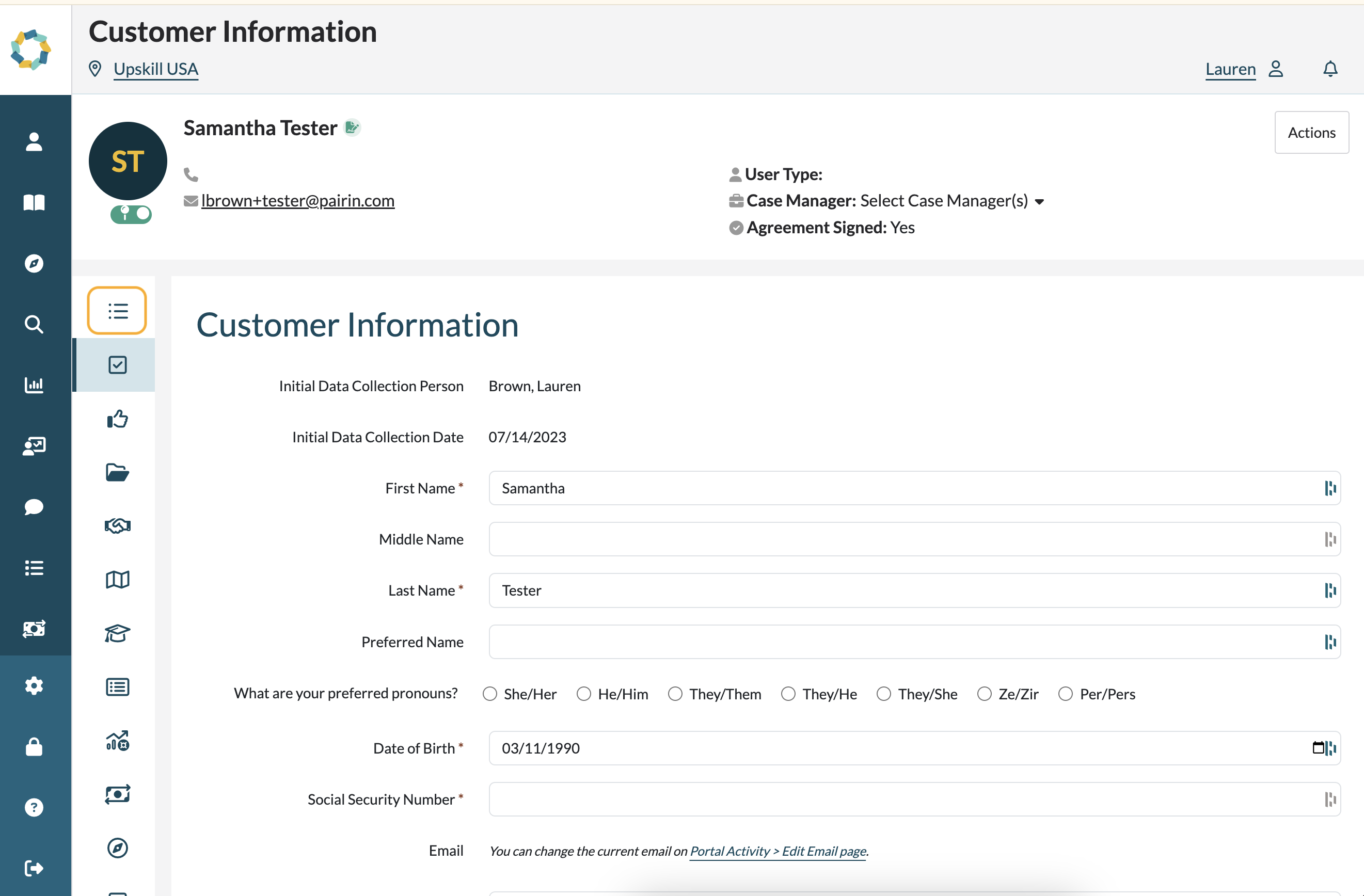Open the growth chart tab

(117, 740)
